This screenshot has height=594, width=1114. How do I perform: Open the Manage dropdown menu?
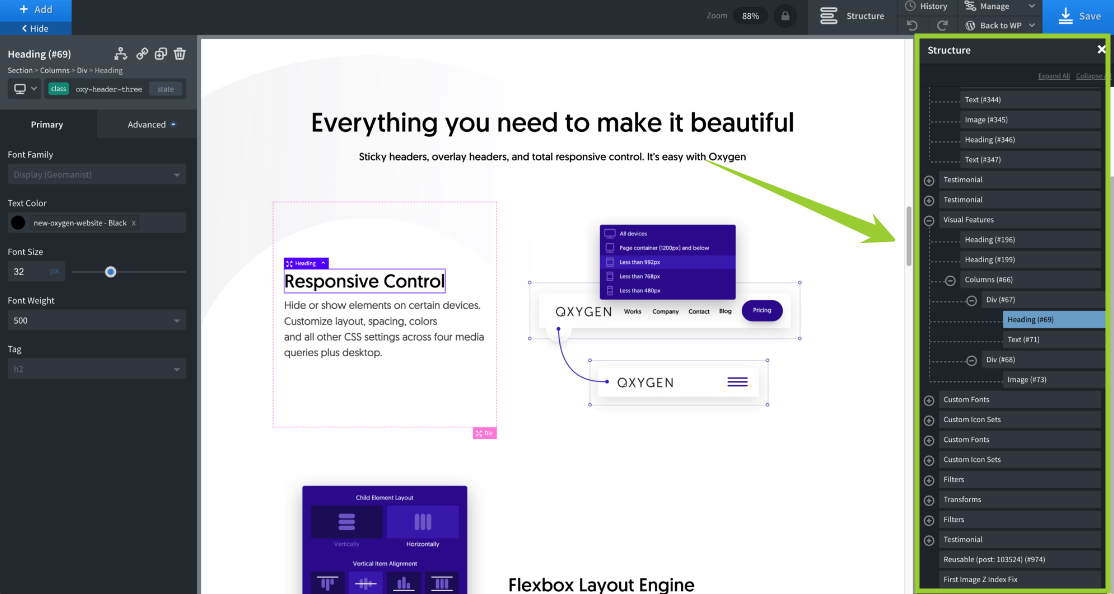click(x=1000, y=6)
